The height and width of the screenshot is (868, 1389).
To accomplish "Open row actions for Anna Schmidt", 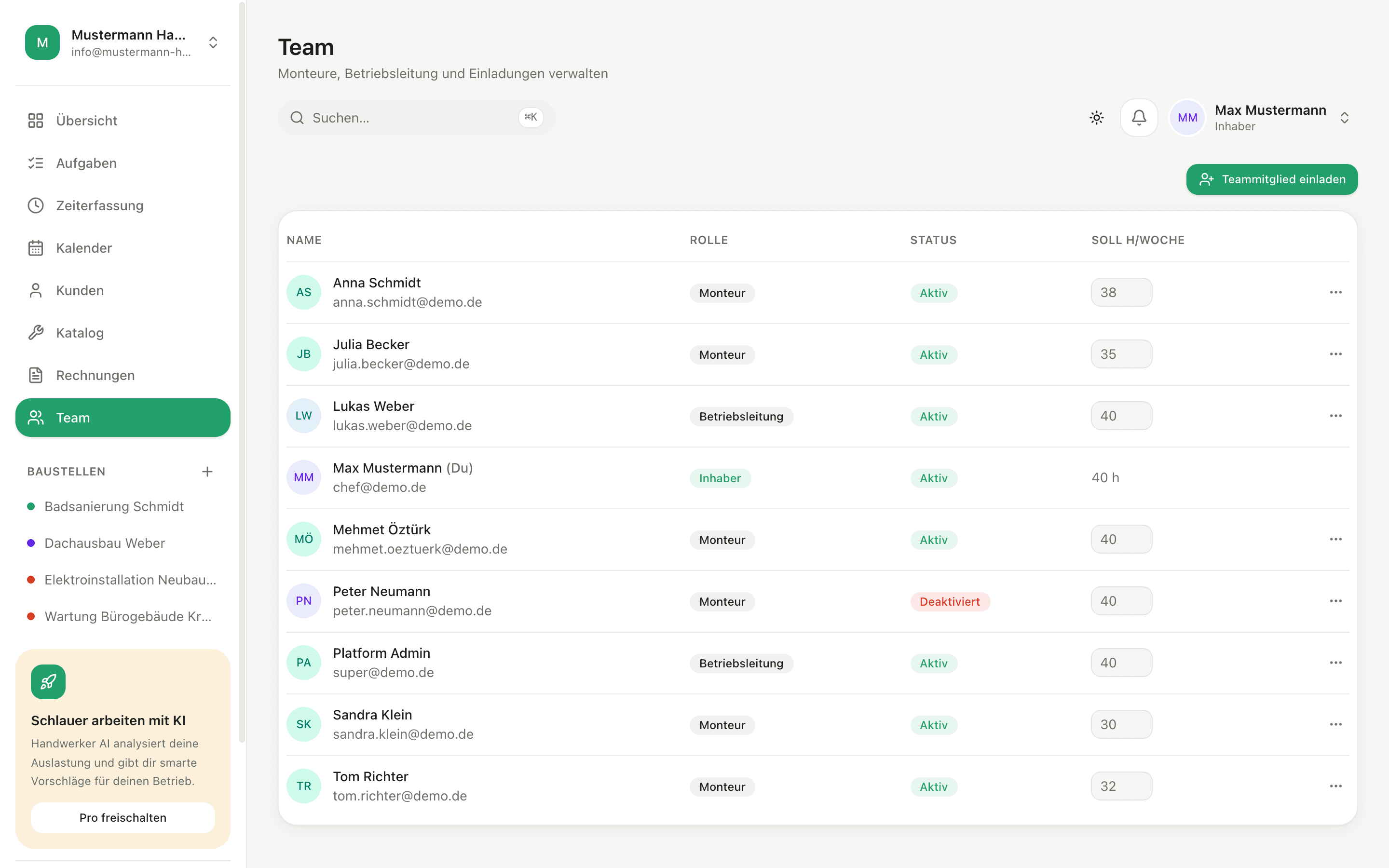I will 1335,292.
